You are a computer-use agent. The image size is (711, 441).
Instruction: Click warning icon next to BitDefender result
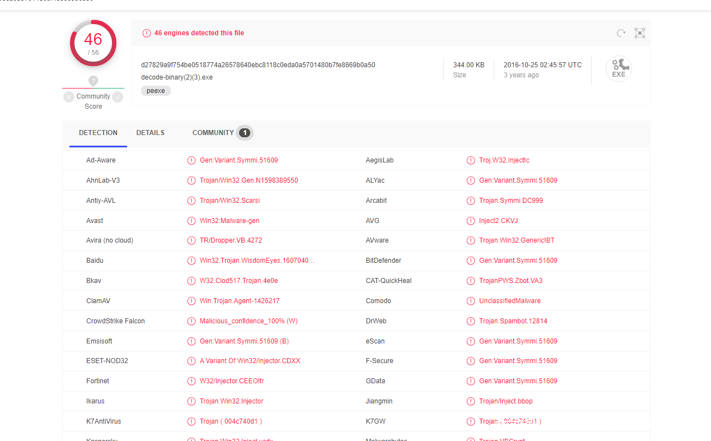(x=471, y=261)
